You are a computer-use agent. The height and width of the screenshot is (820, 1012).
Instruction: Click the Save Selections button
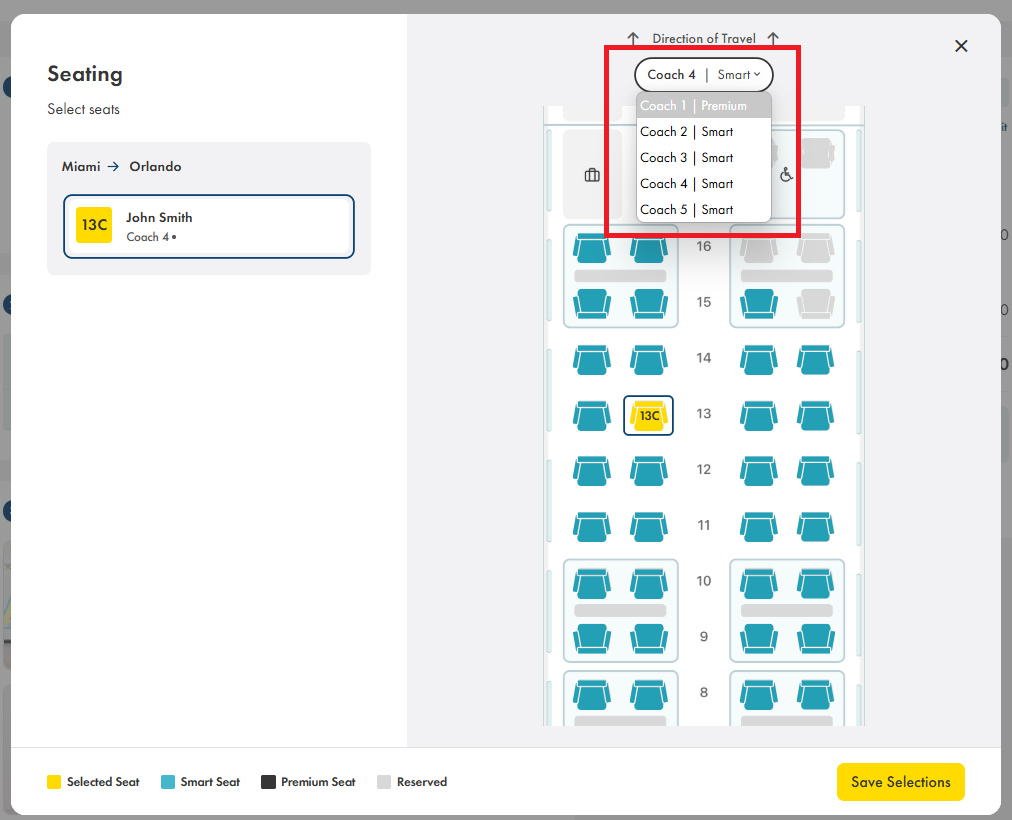click(900, 782)
